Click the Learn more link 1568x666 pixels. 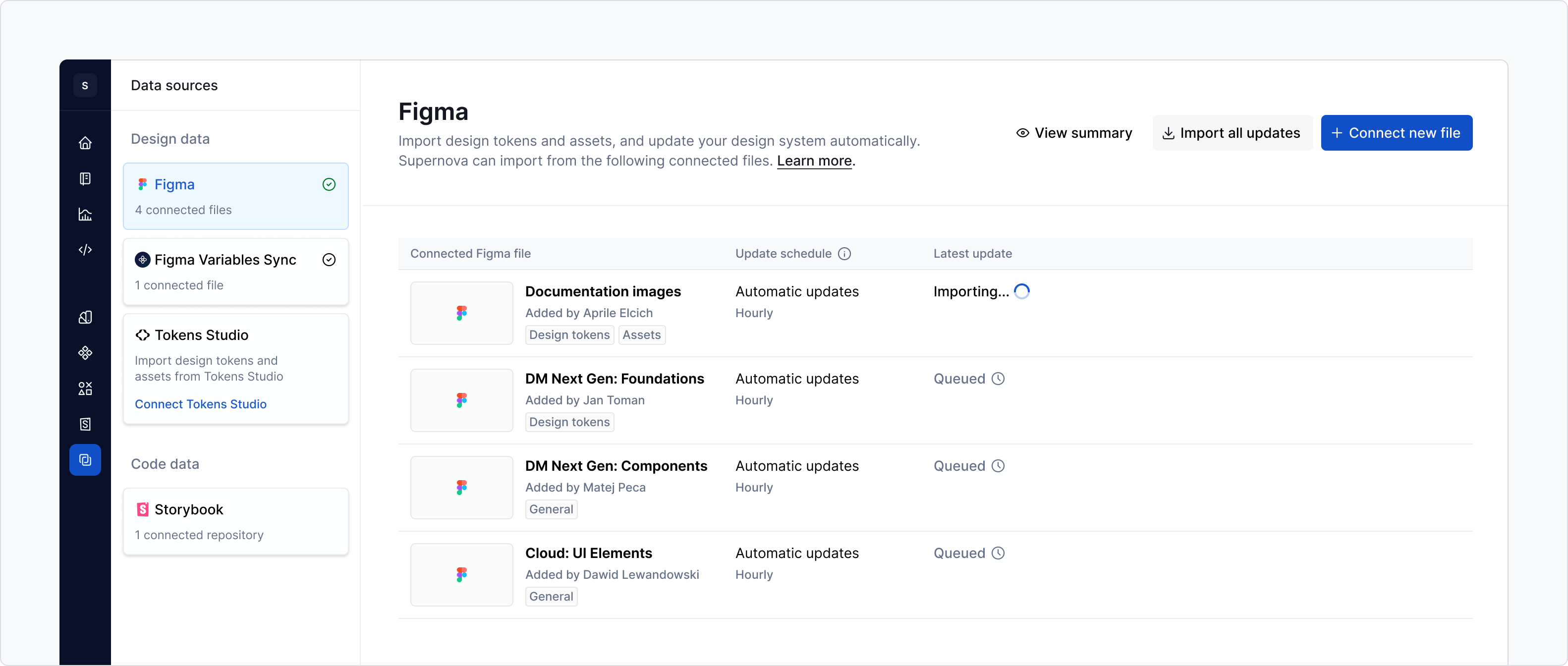[814, 161]
